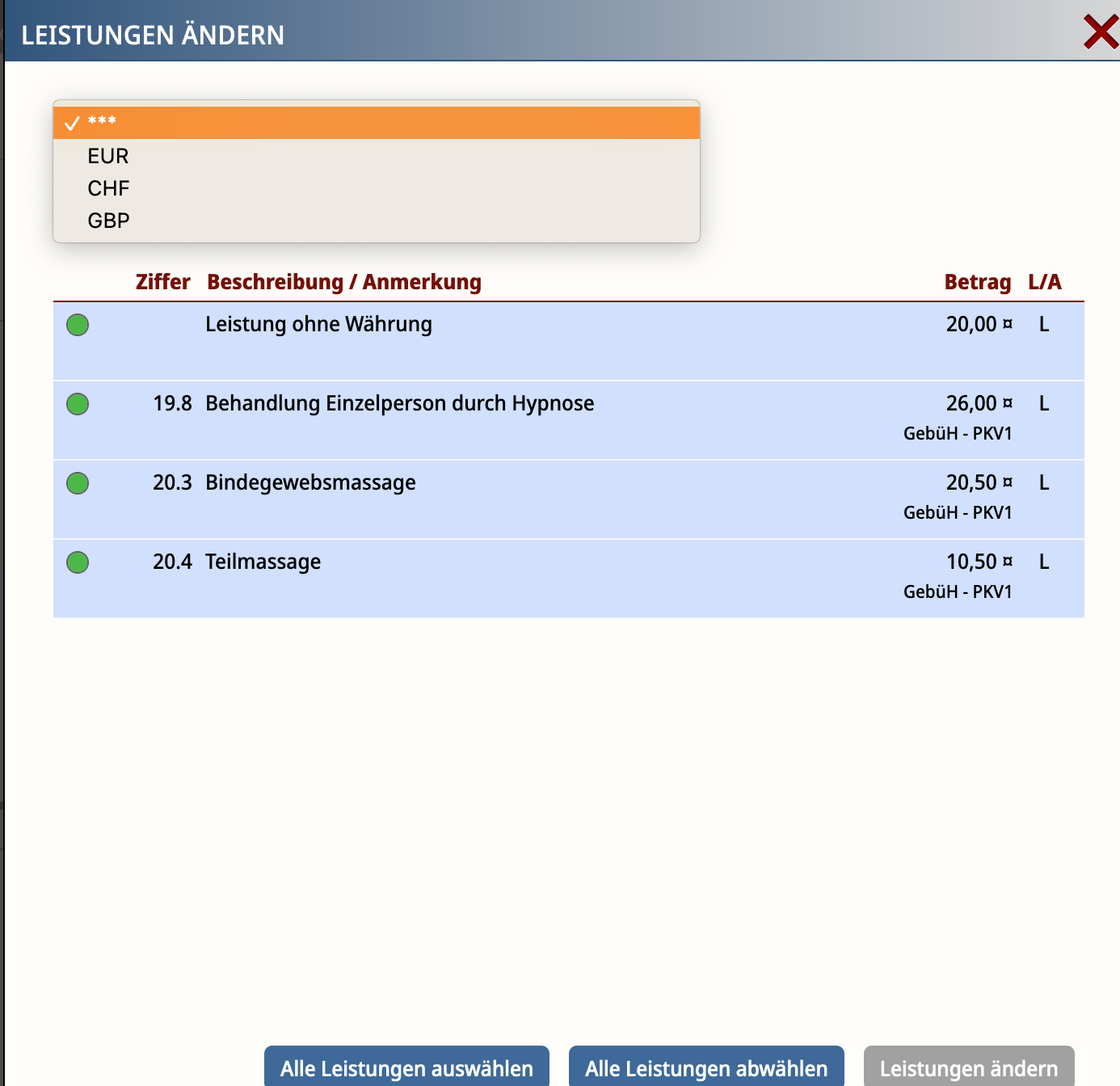Choose CHF from the currency list
1120x1086 pixels.
click(108, 188)
